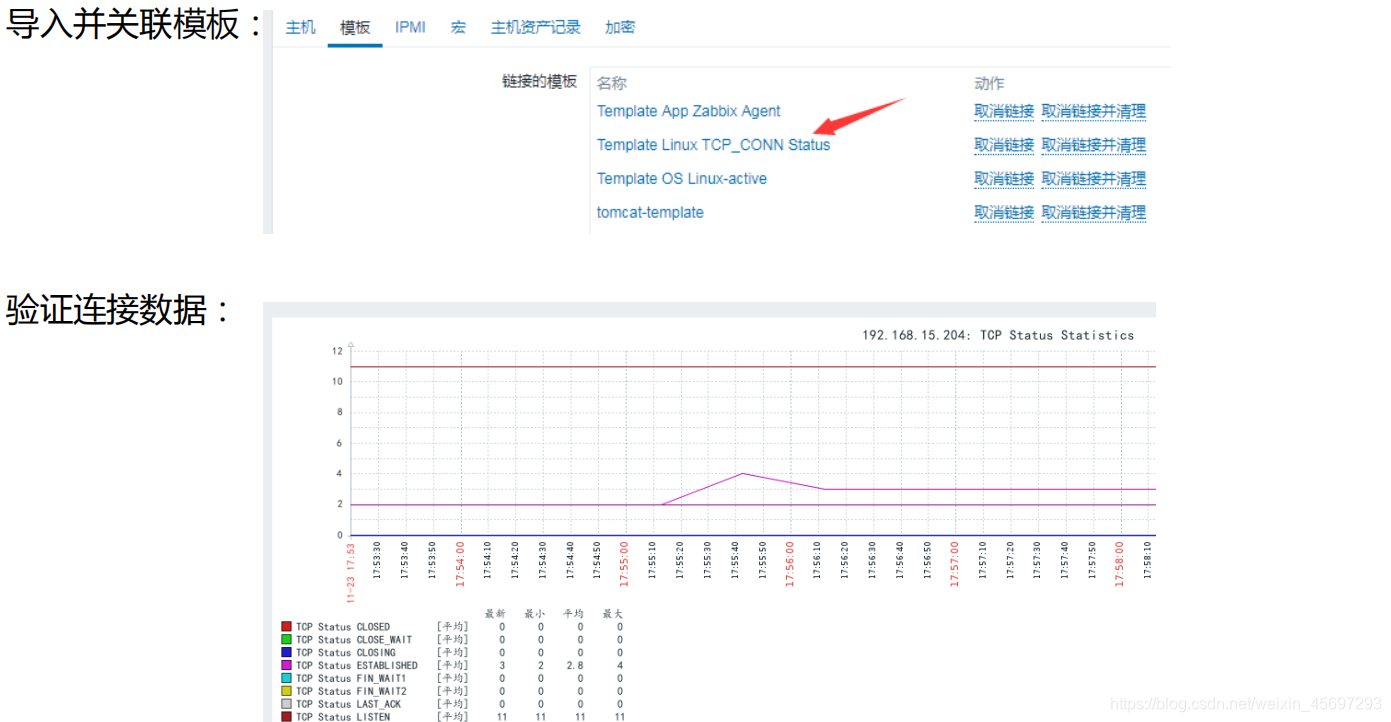Click legend label TCP Status CLOSE_WAIT
Viewport: 1391px width, 722px height.
tap(354, 640)
